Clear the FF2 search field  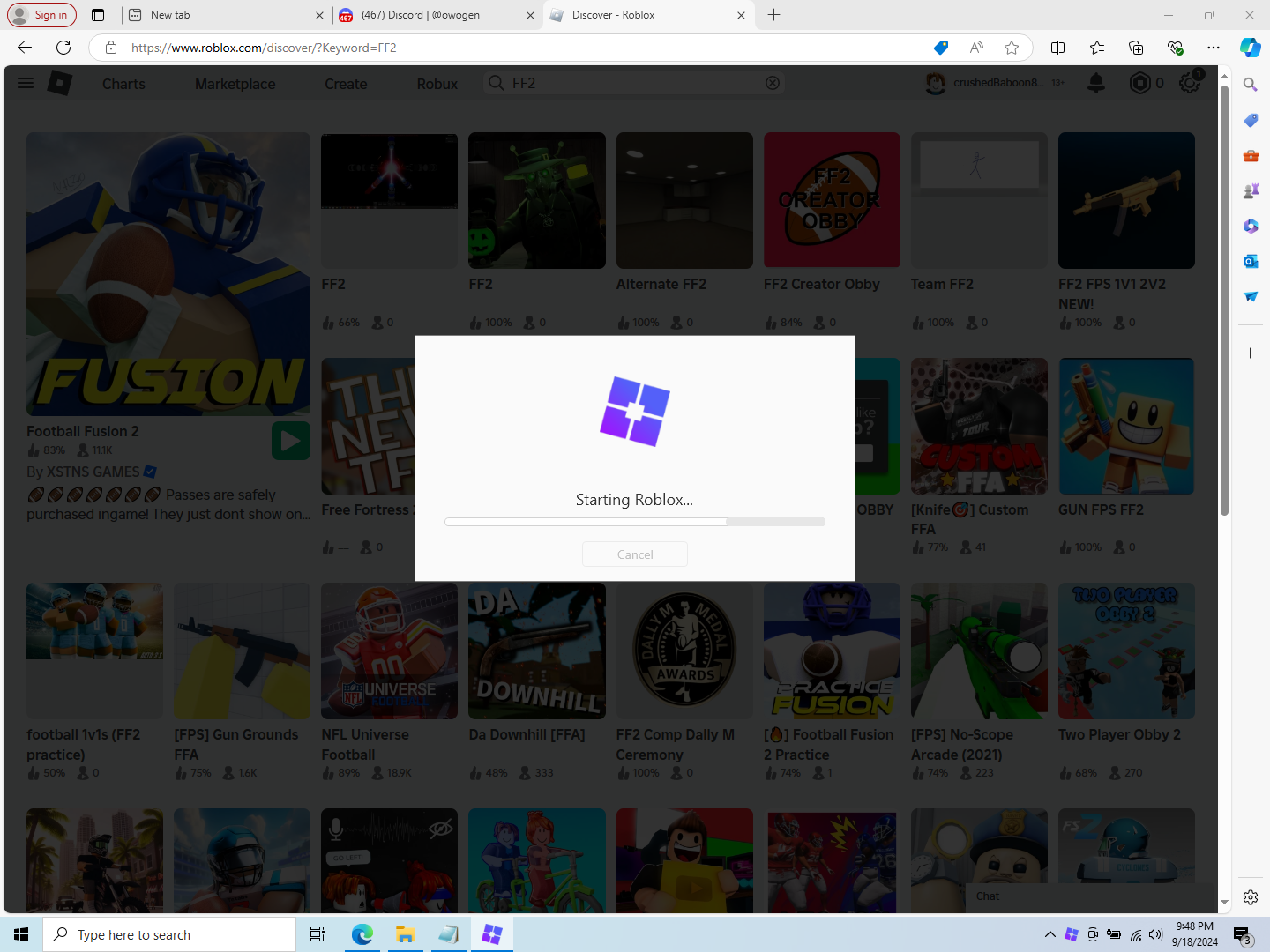click(773, 83)
